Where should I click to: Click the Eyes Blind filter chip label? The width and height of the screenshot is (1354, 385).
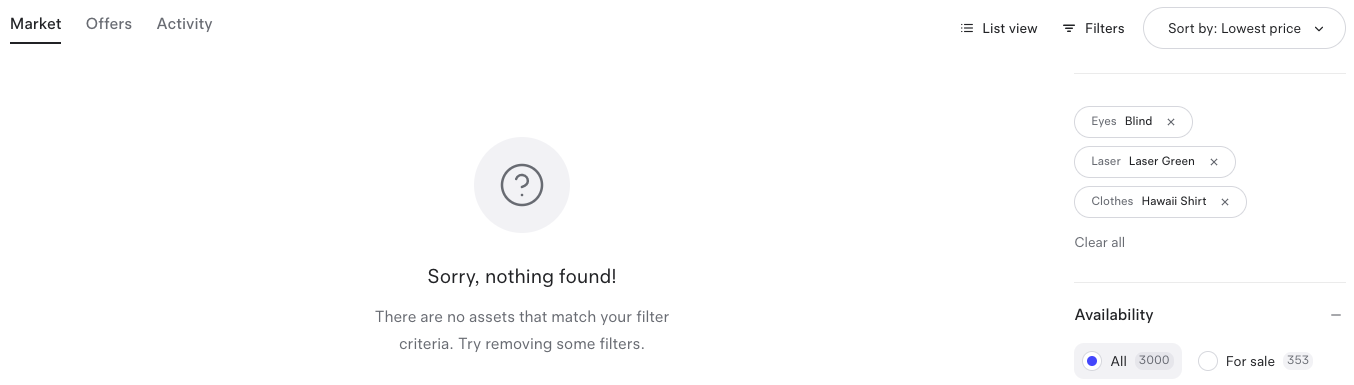pyautogui.click(x=1122, y=121)
